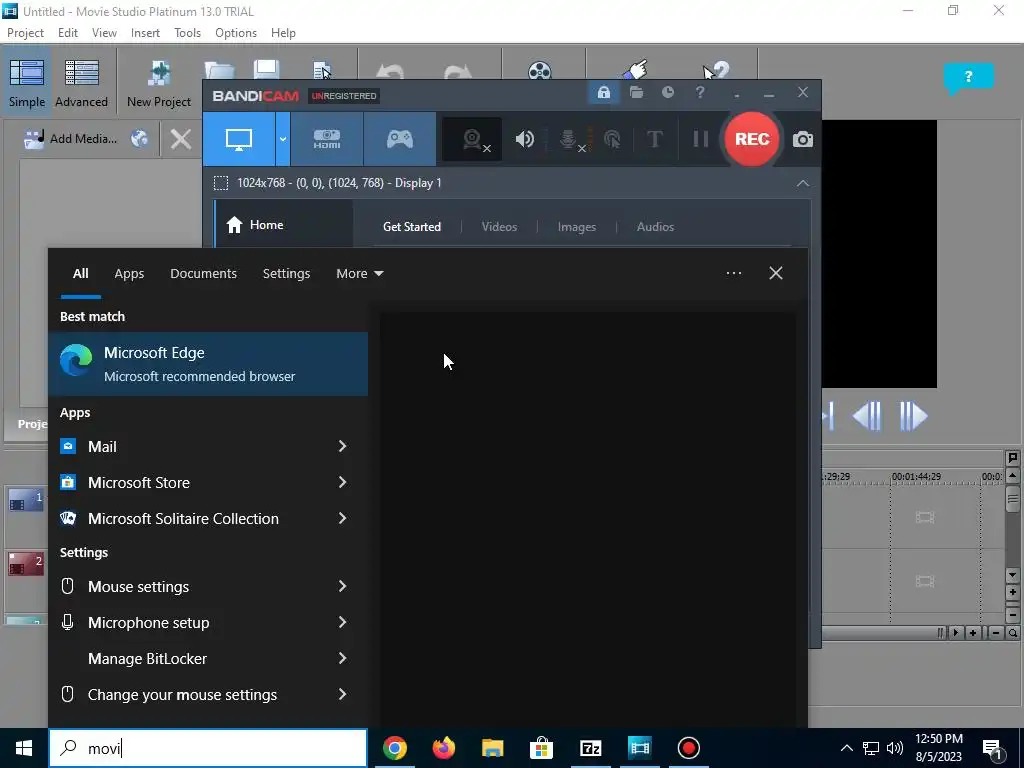This screenshot has height=768, width=1024.
Task: Click Bandicam pause recording button
Action: (701, 139)
